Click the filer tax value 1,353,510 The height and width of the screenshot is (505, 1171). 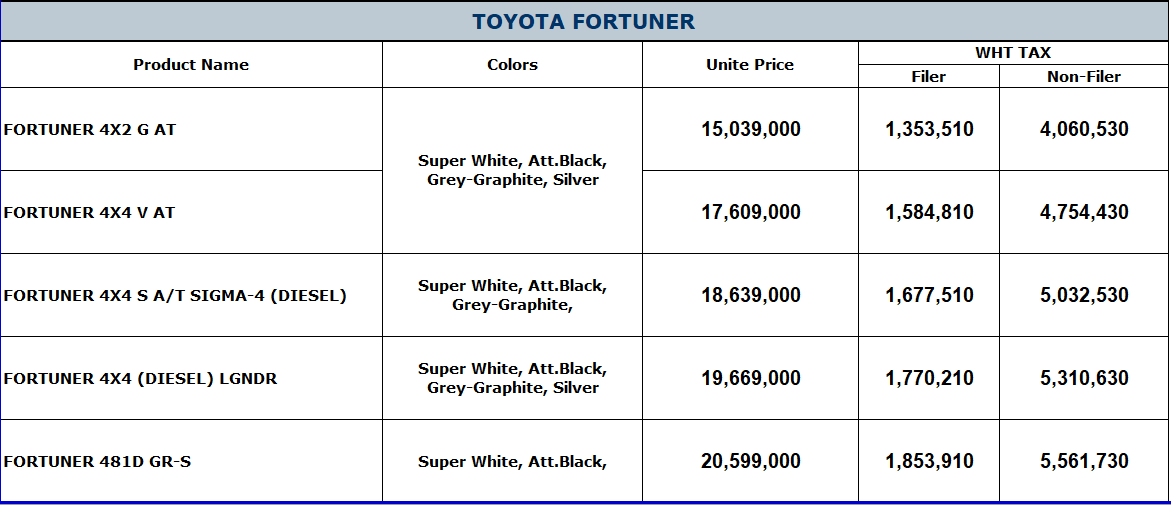pyautogui.click(x=928, y=129)
